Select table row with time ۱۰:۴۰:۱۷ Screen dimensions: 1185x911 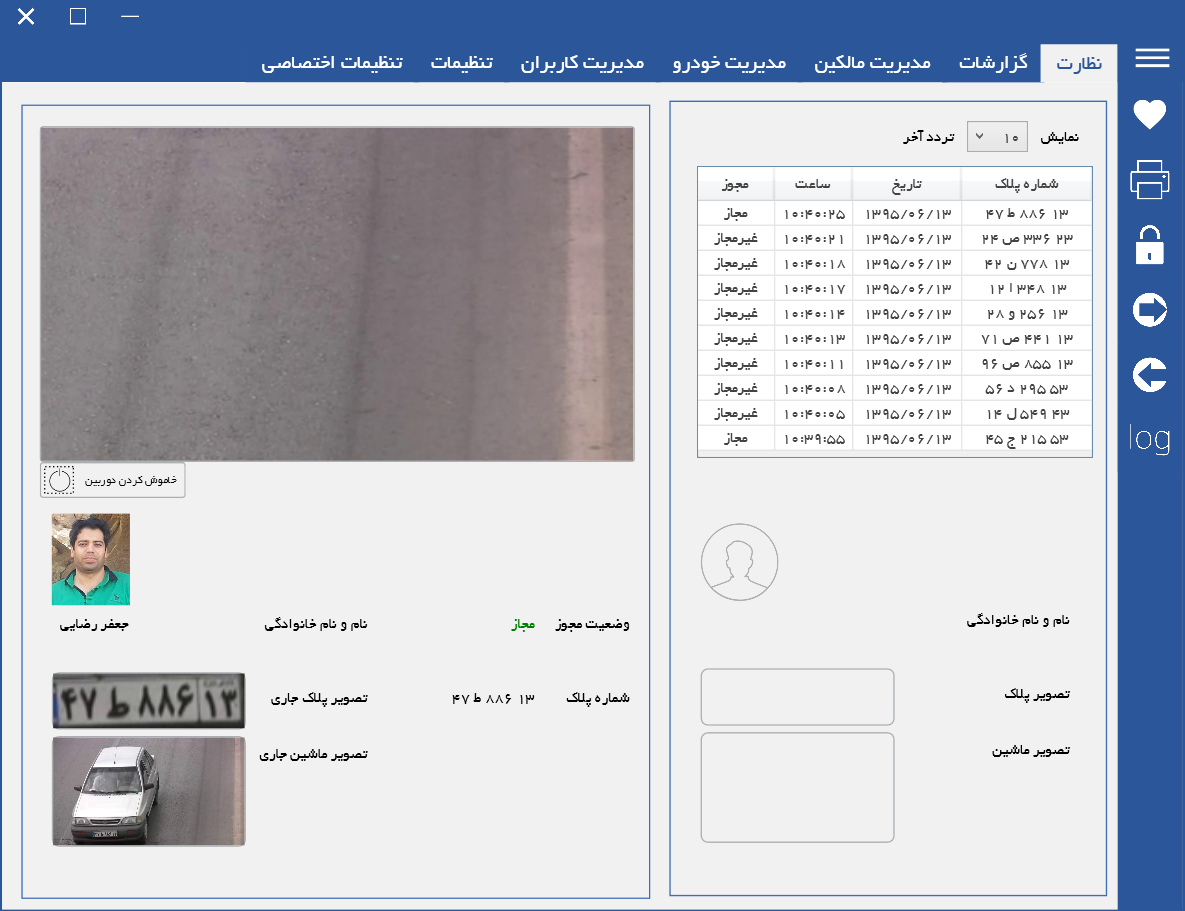tap(895, 288)
